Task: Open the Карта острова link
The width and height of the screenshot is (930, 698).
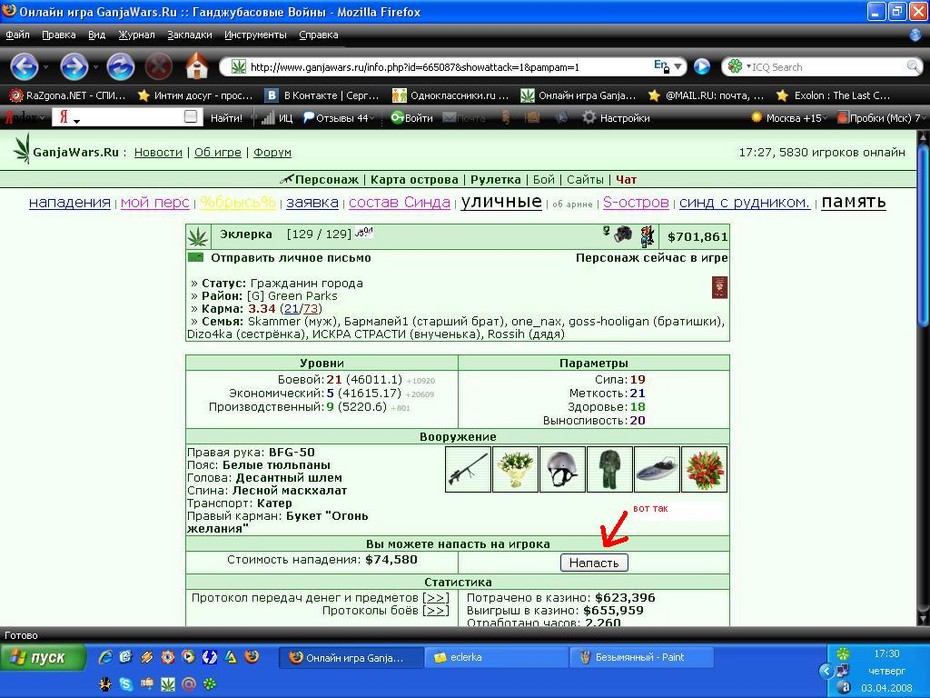Action: pos(414,180)
